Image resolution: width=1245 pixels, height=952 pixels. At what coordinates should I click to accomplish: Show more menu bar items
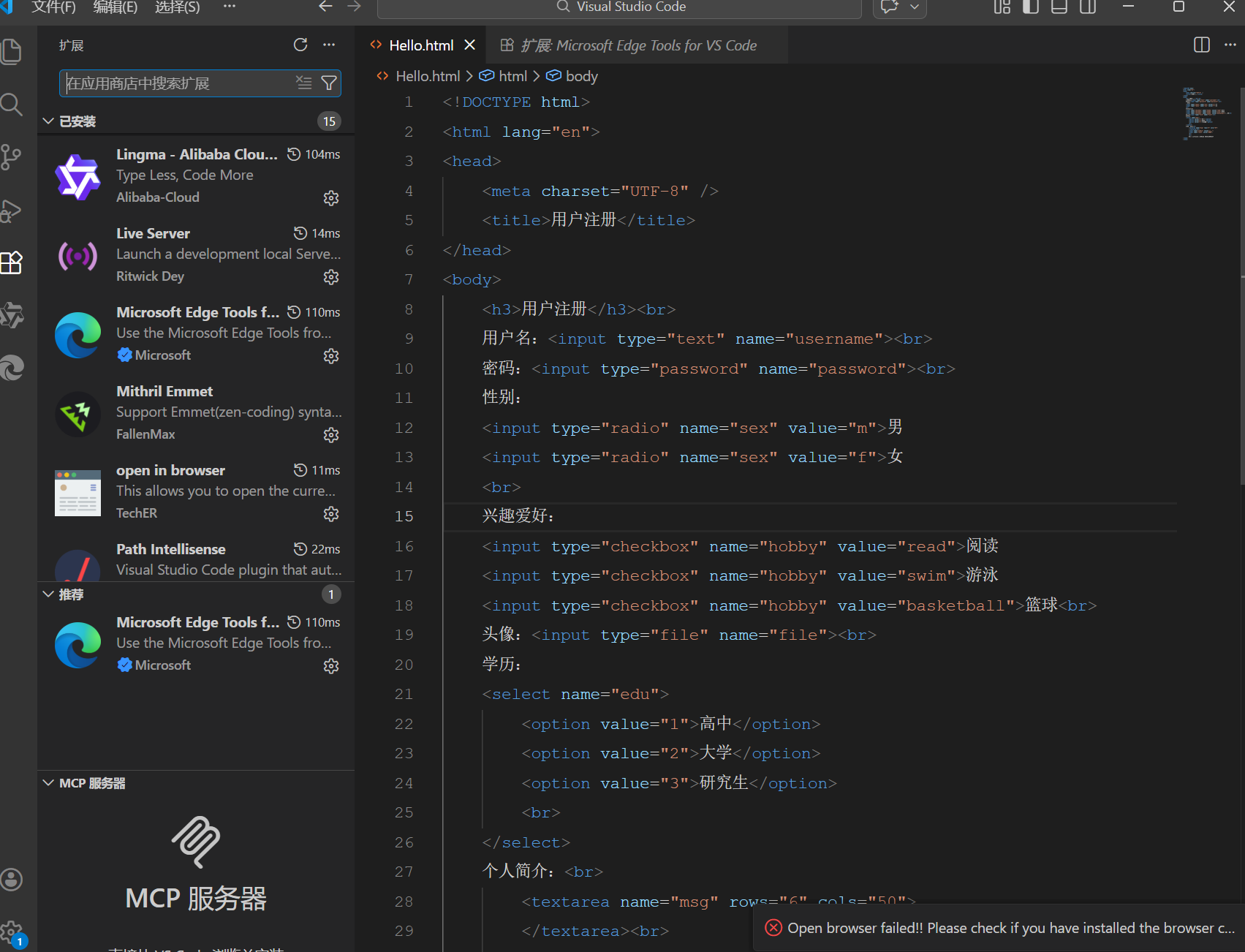click(x=230, y=7)
